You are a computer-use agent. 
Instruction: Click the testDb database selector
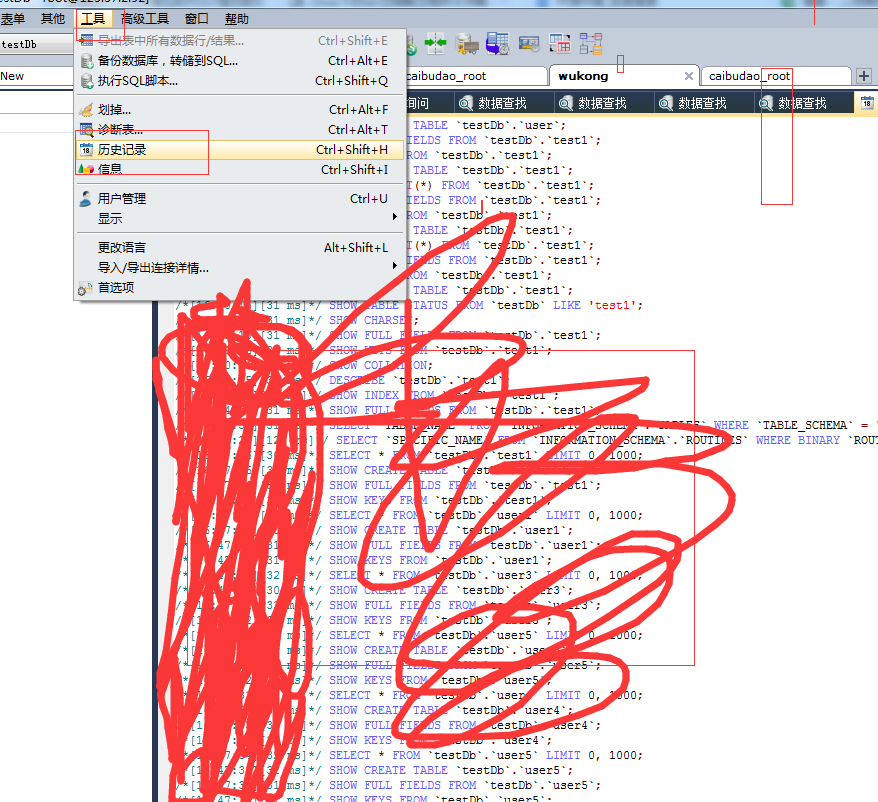point(36,44)
